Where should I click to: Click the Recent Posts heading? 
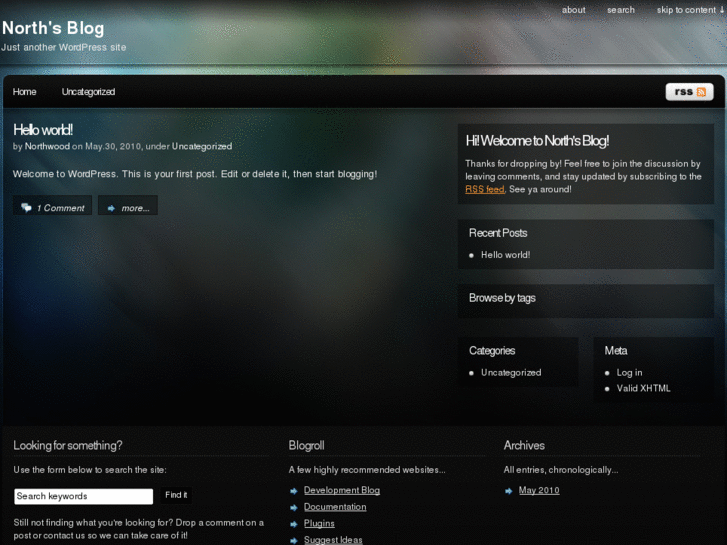pos(498,233)
